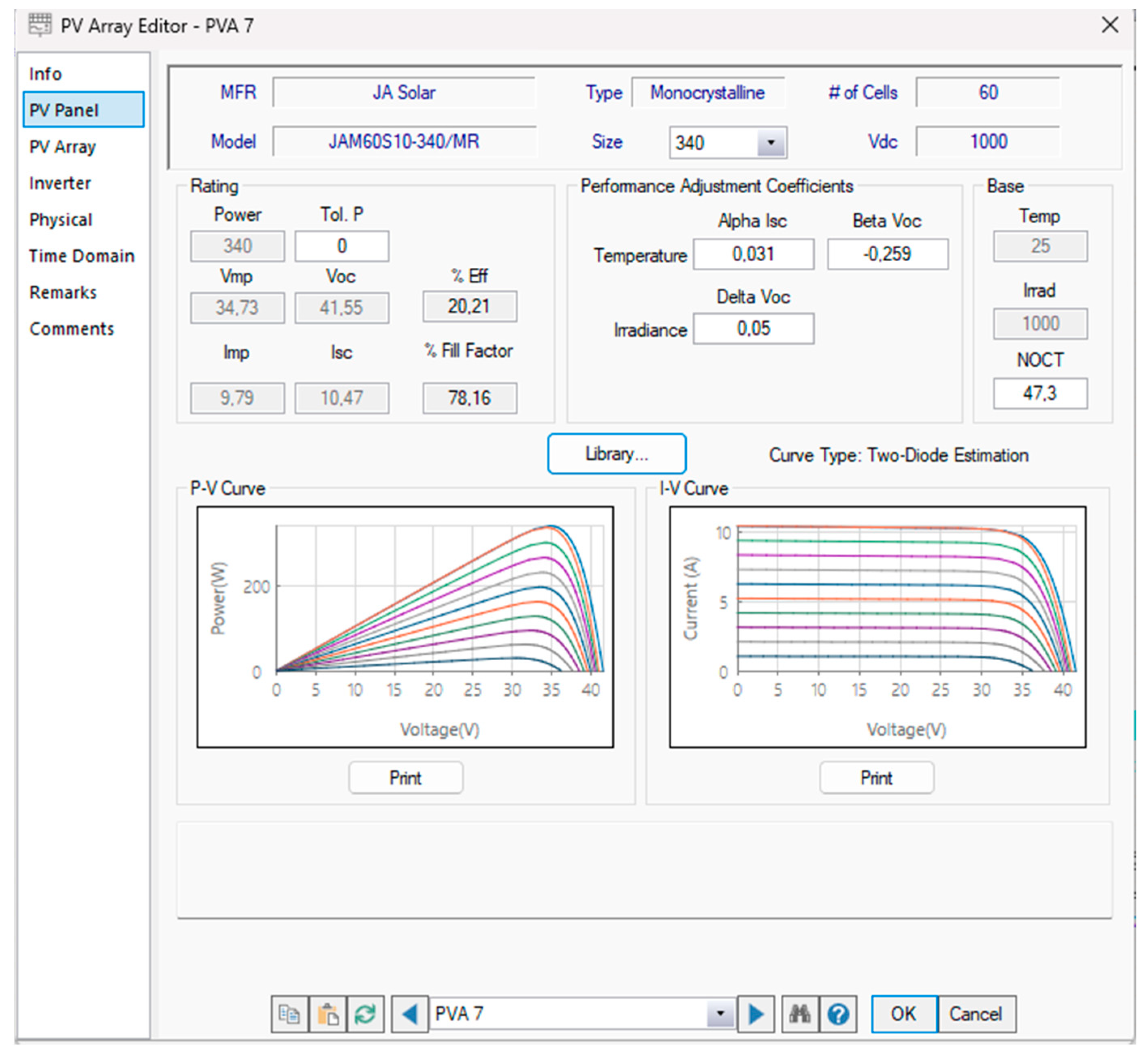Screen dimensions: 1148x1056
Task: Open the Inverter tab
Action: (x=60, y=183)
